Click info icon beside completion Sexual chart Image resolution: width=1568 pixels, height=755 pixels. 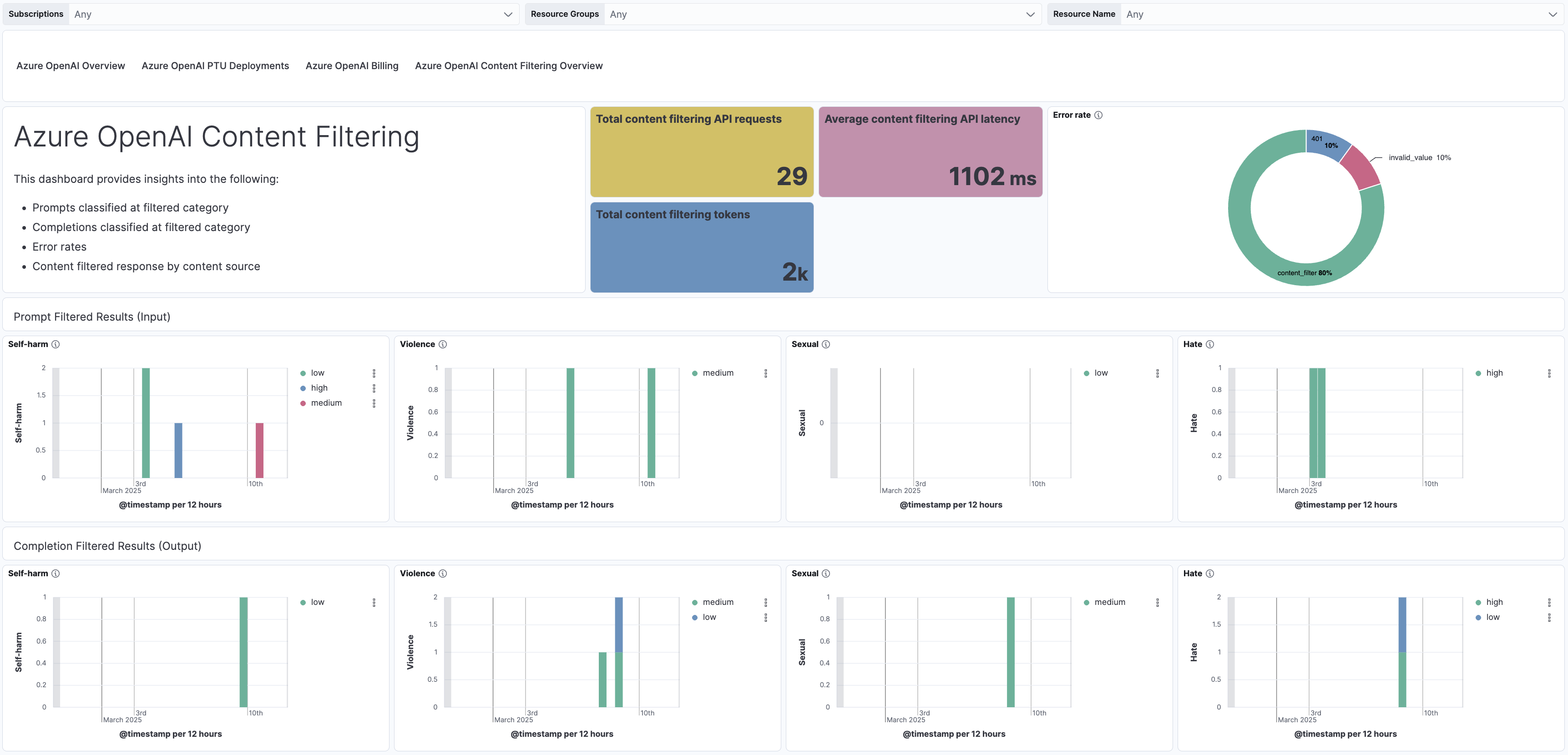(825, 574)
